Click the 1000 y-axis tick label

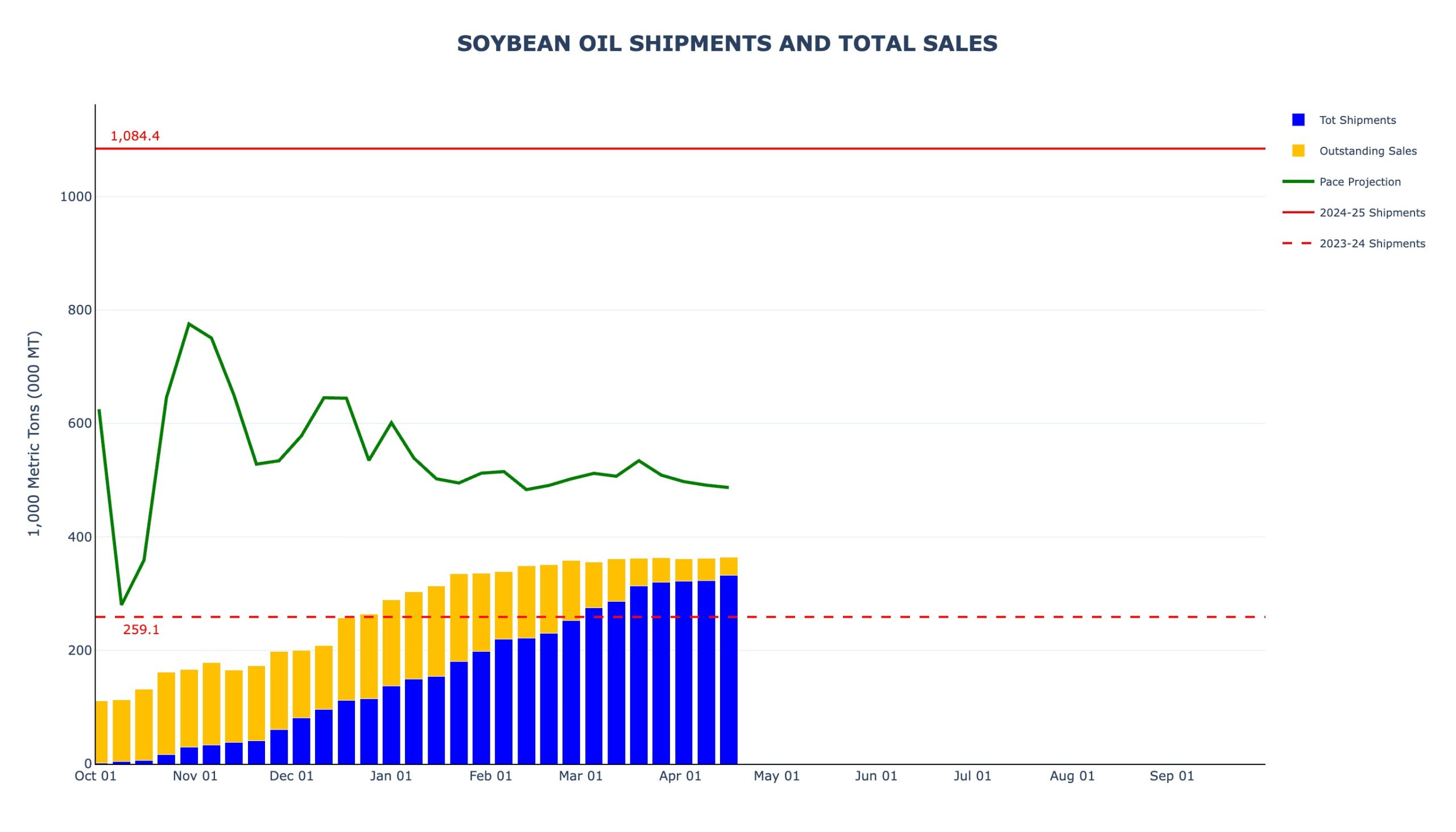76,197
